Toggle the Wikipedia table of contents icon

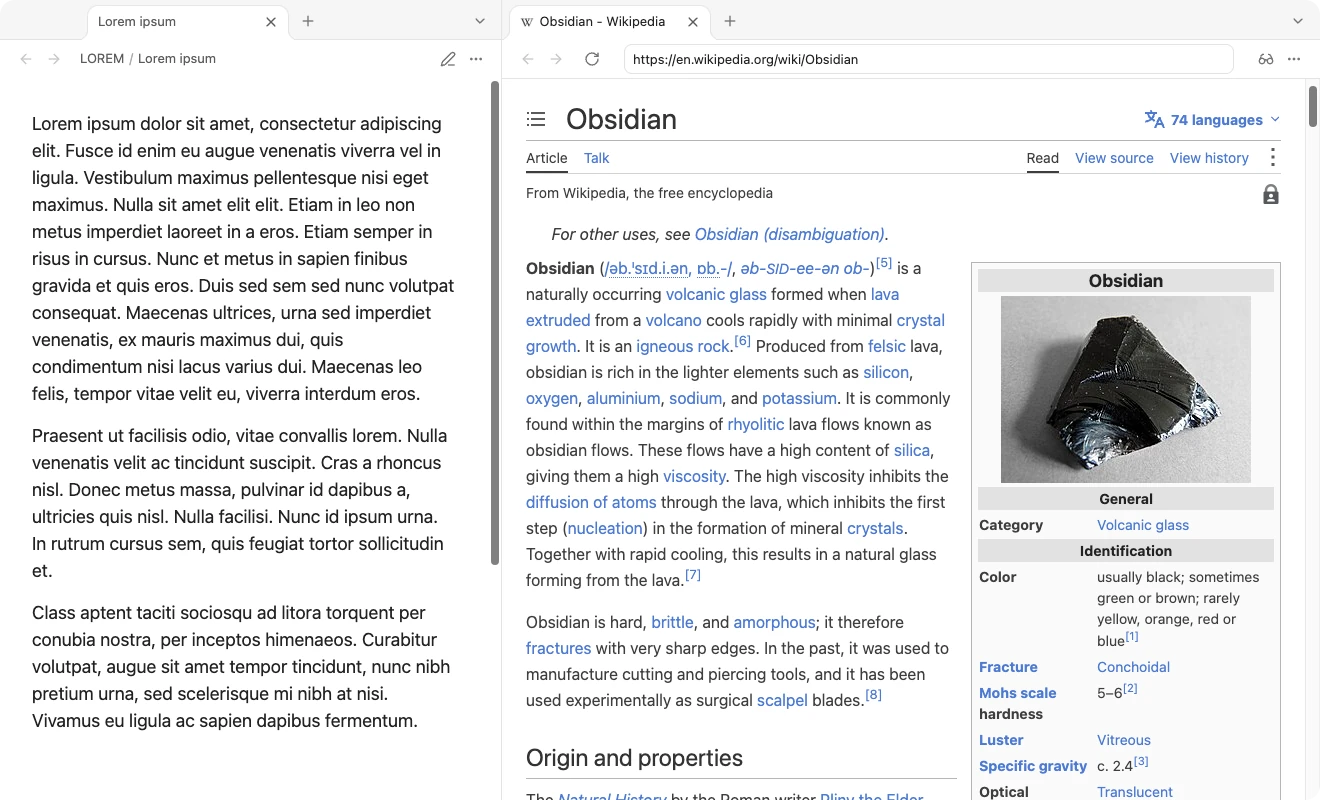coord(536,119)
